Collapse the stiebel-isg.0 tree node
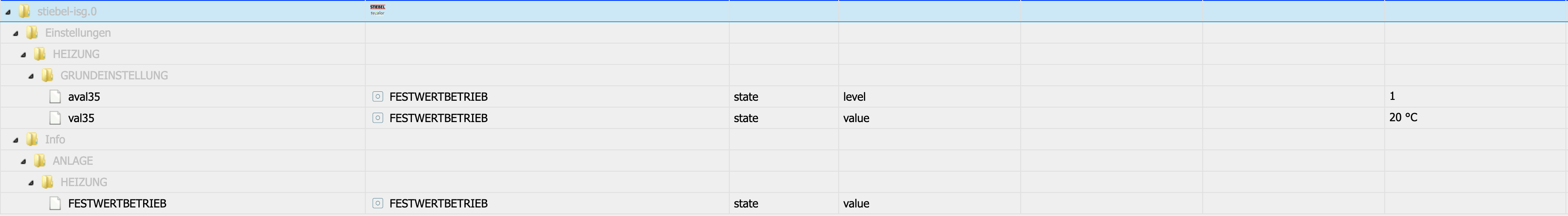 point(8,12)
